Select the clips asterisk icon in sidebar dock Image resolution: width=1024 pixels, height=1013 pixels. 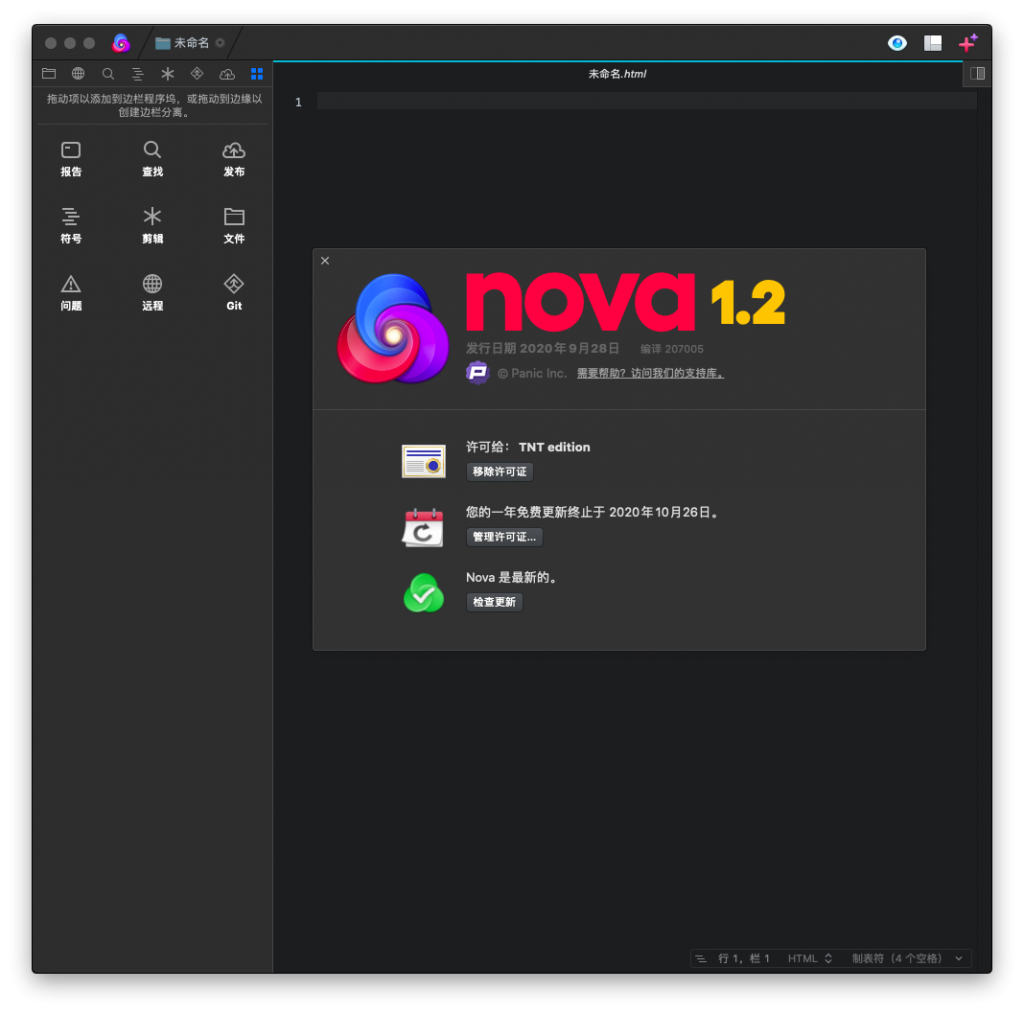[x=167, y=74]
